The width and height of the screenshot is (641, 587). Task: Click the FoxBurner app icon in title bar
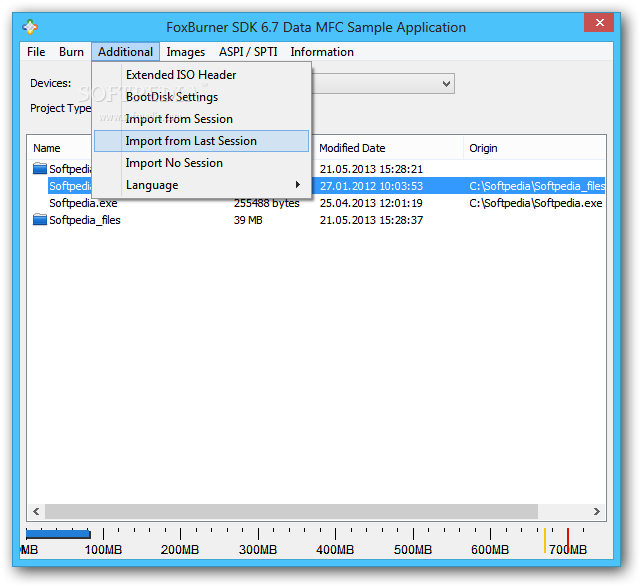click(30, 27)
